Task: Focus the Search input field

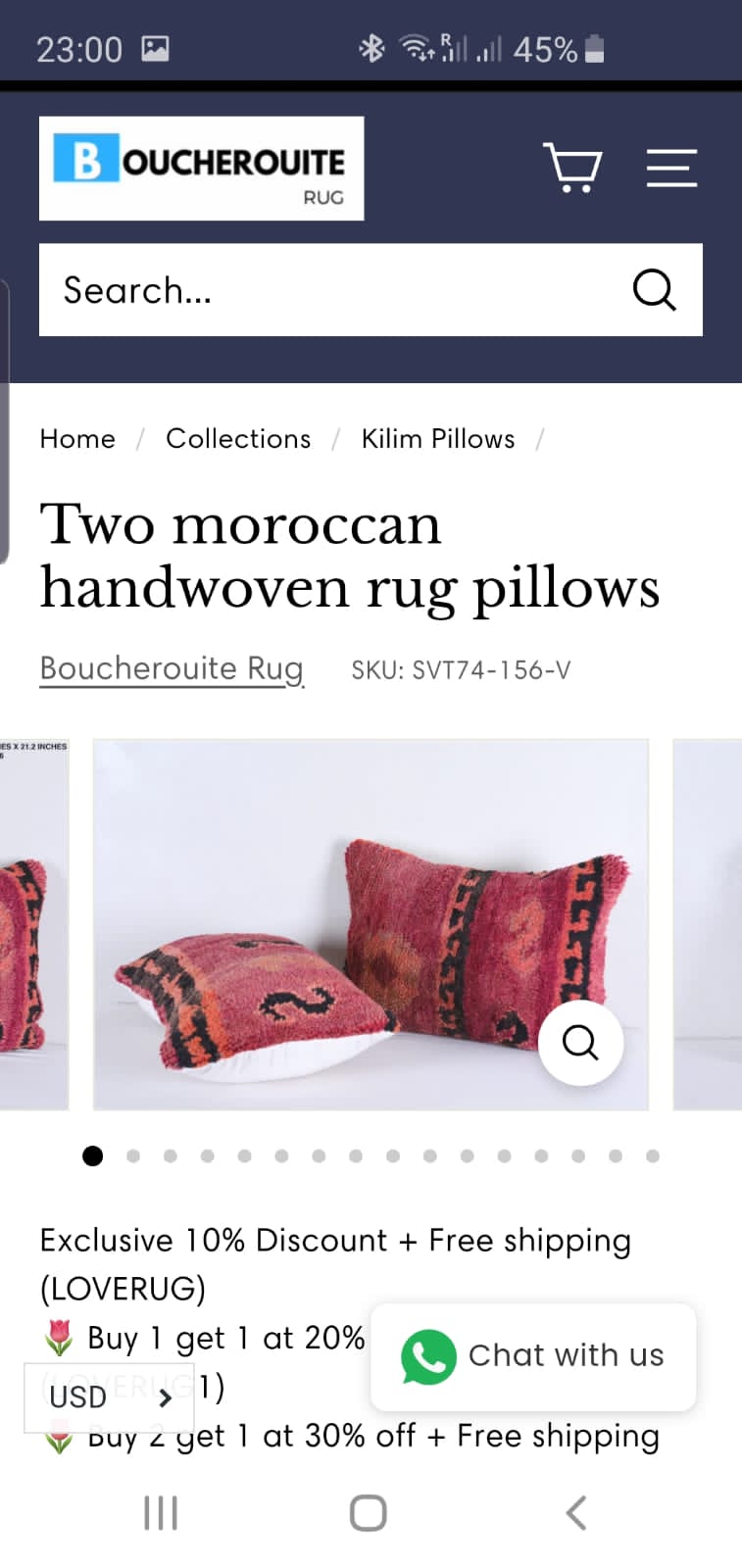Action: pyautogui.click(x=333, y=290)
